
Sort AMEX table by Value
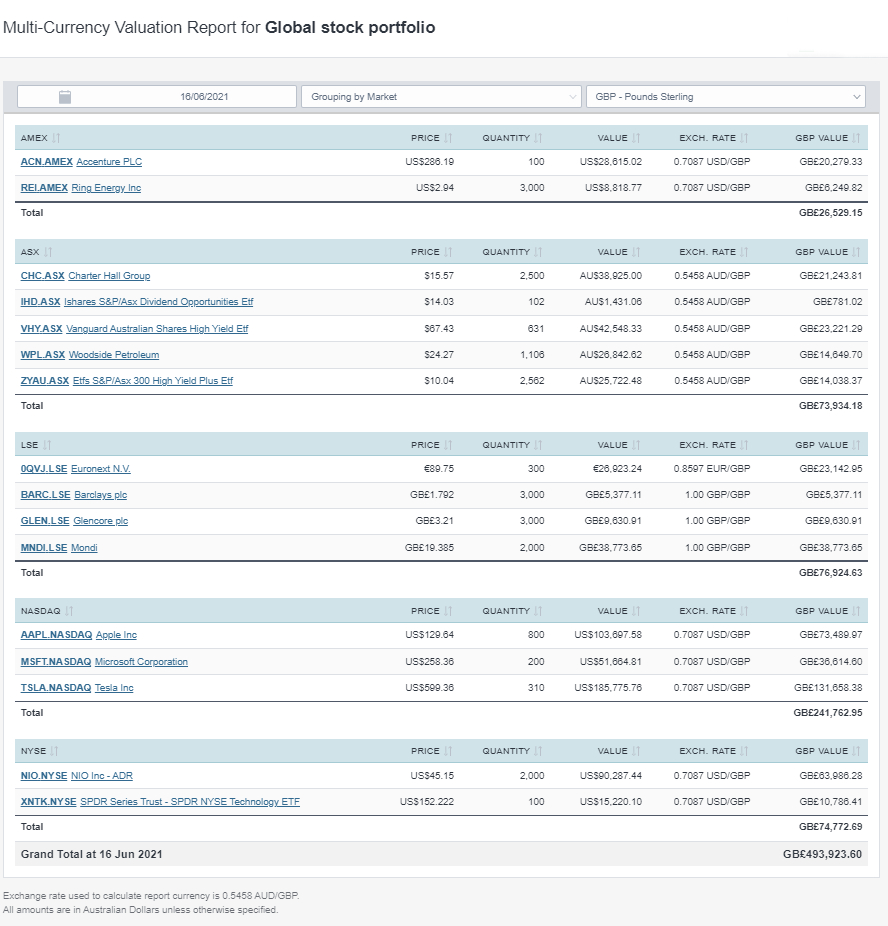pyautogui.click(x=636, y=138)
